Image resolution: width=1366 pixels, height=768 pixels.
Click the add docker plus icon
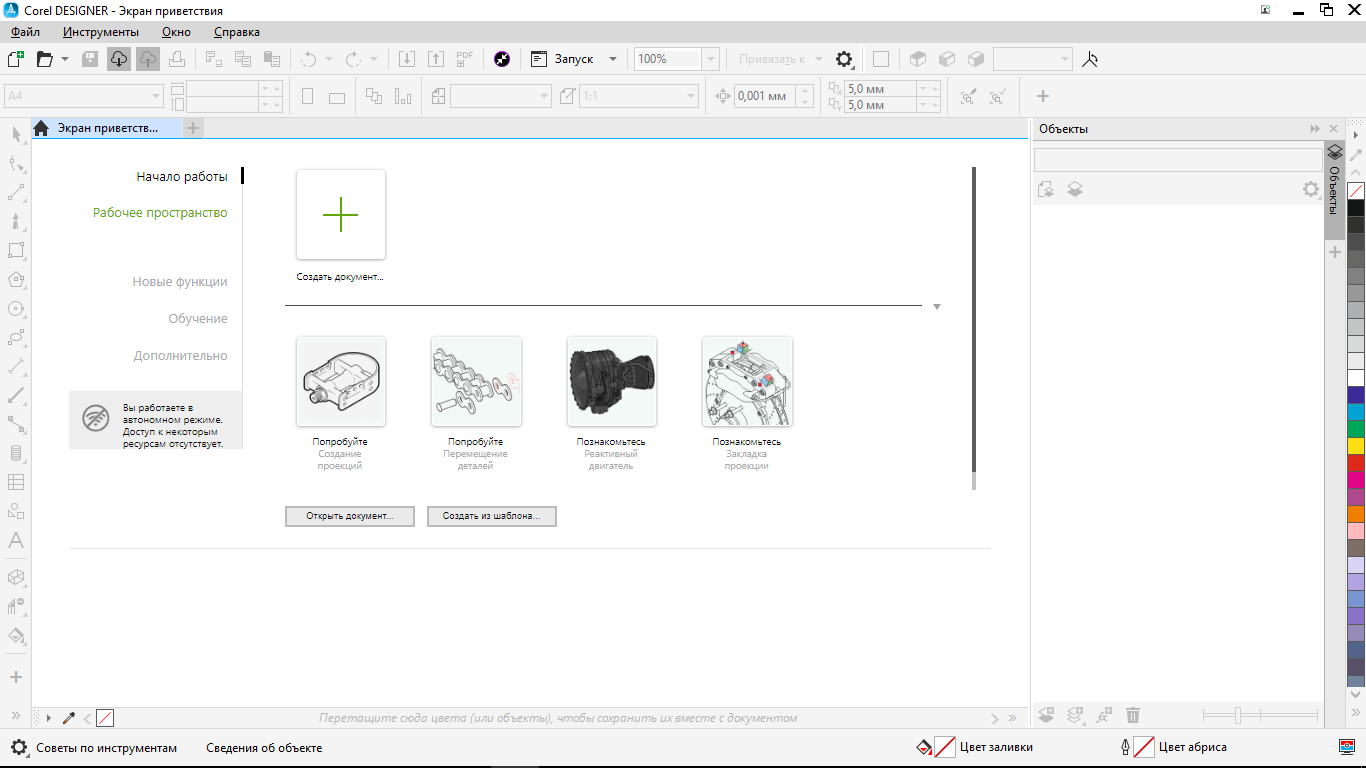pyautogui.click(x=1335, y=253)
